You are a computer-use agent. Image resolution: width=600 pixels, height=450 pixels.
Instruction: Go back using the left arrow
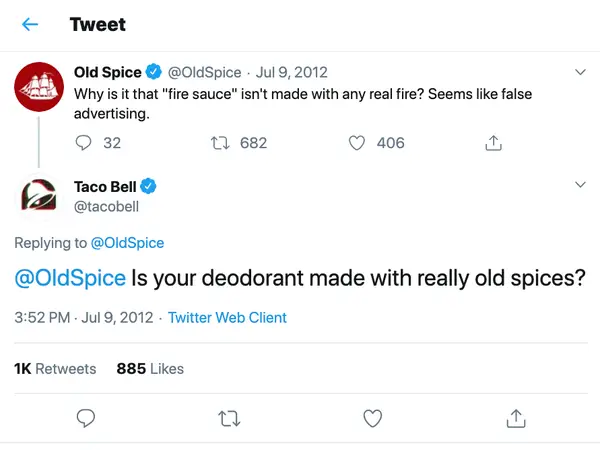tap(30, 25)
